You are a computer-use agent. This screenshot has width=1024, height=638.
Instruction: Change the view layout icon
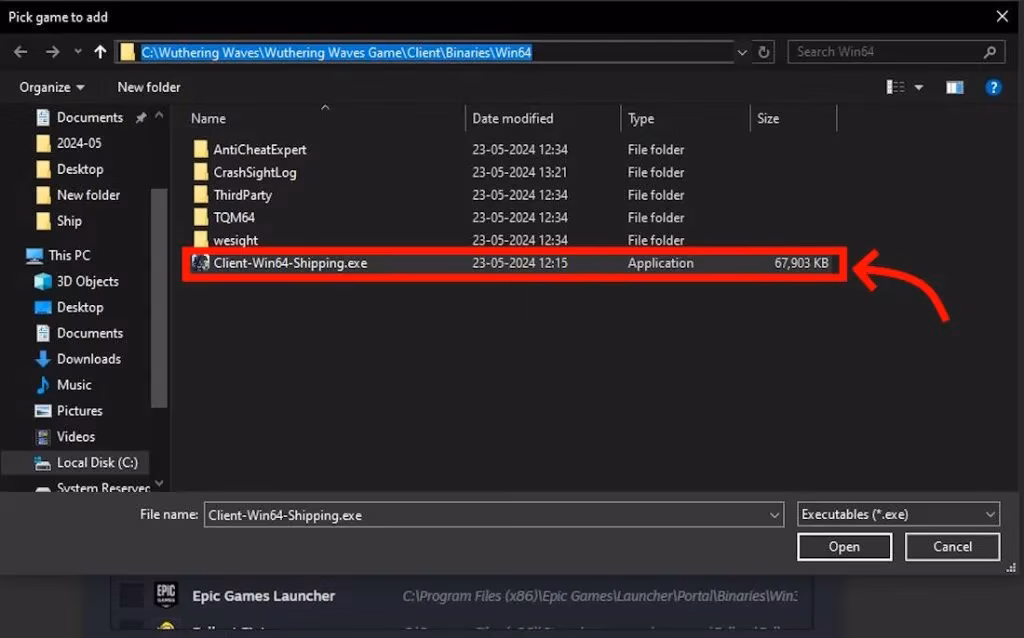coord(895,87)
